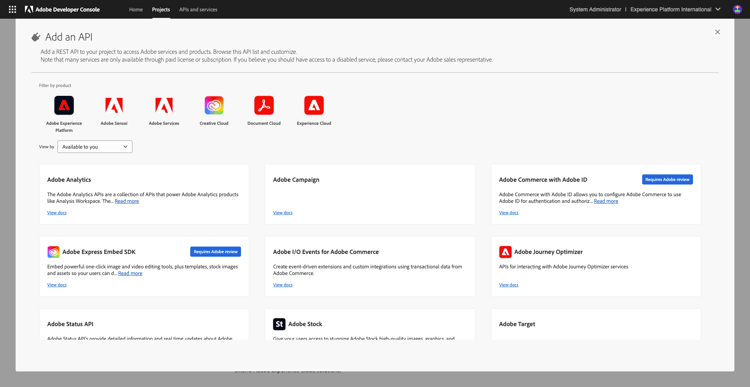Viewport: 750px width, 387px height.
Task: Open the Projects tab
Action: point(161,9)
